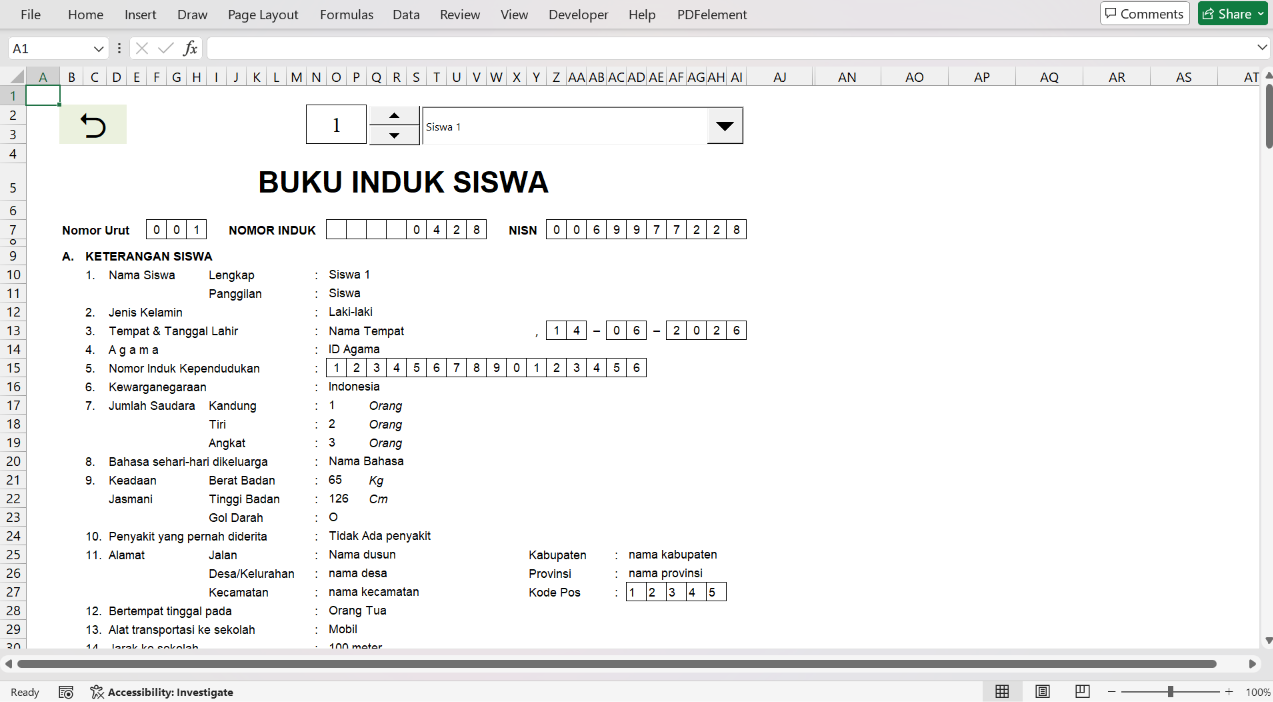The height and width of the screenshot is (702, 1273).
Task: Expand the formula bar chevron
Action: tap(1262, 47)
